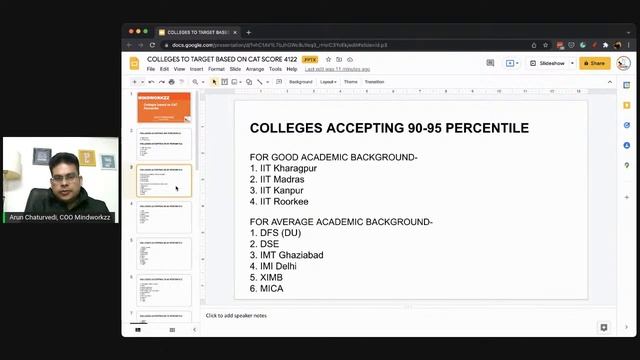Image resolution: width=640 pixels, height=360 pixels.
Task: Open the shape tool
Action: pyautogui.click(x=249, y=82)
